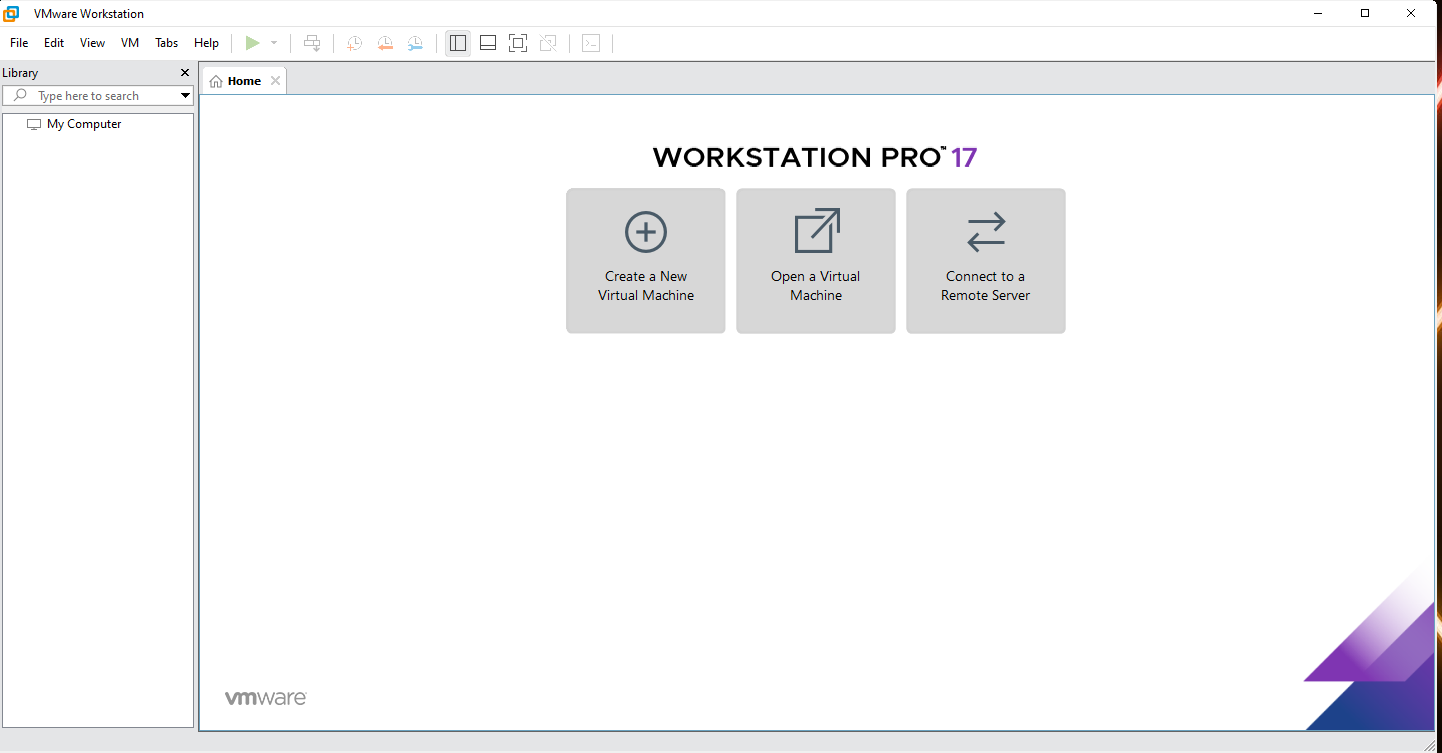Toggle the library sidebar view icon
This screenshot has width=1442, height=753.
coord(458,43)
